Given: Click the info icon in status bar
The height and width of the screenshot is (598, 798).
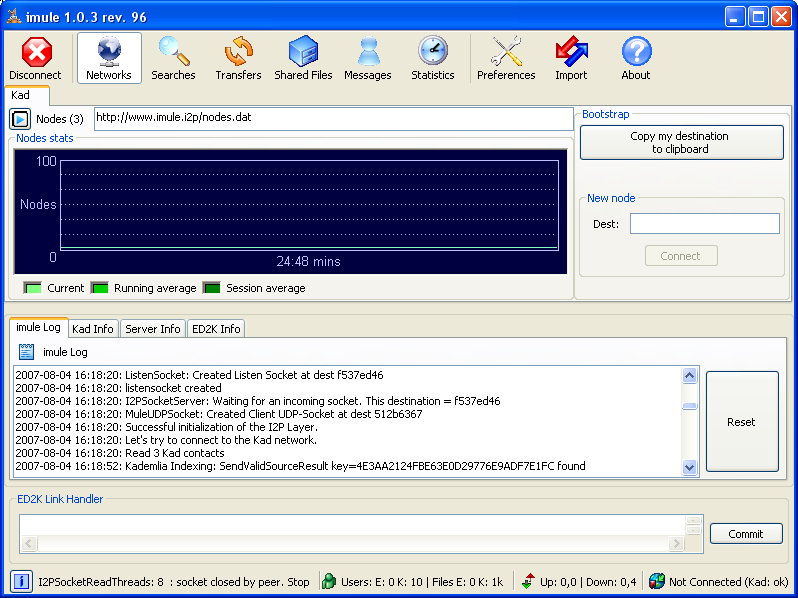Looking at the screenshot, I should [21, 581].
